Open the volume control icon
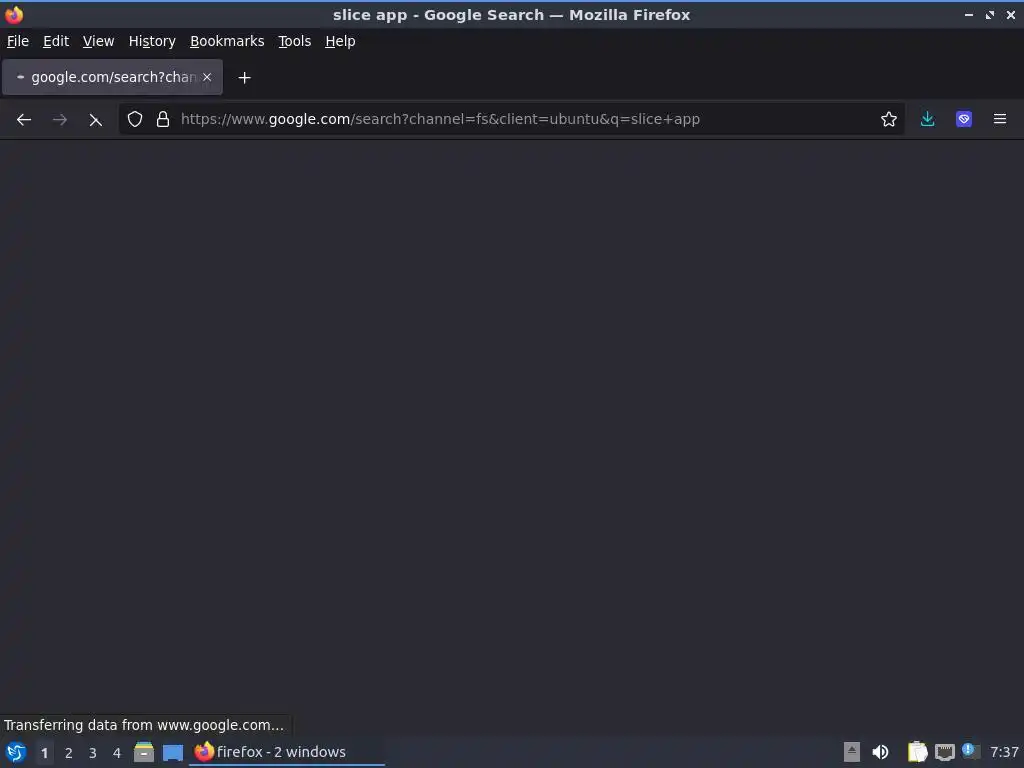The image size is (1024, 768). pyautogui.click(x=880, y=752)
